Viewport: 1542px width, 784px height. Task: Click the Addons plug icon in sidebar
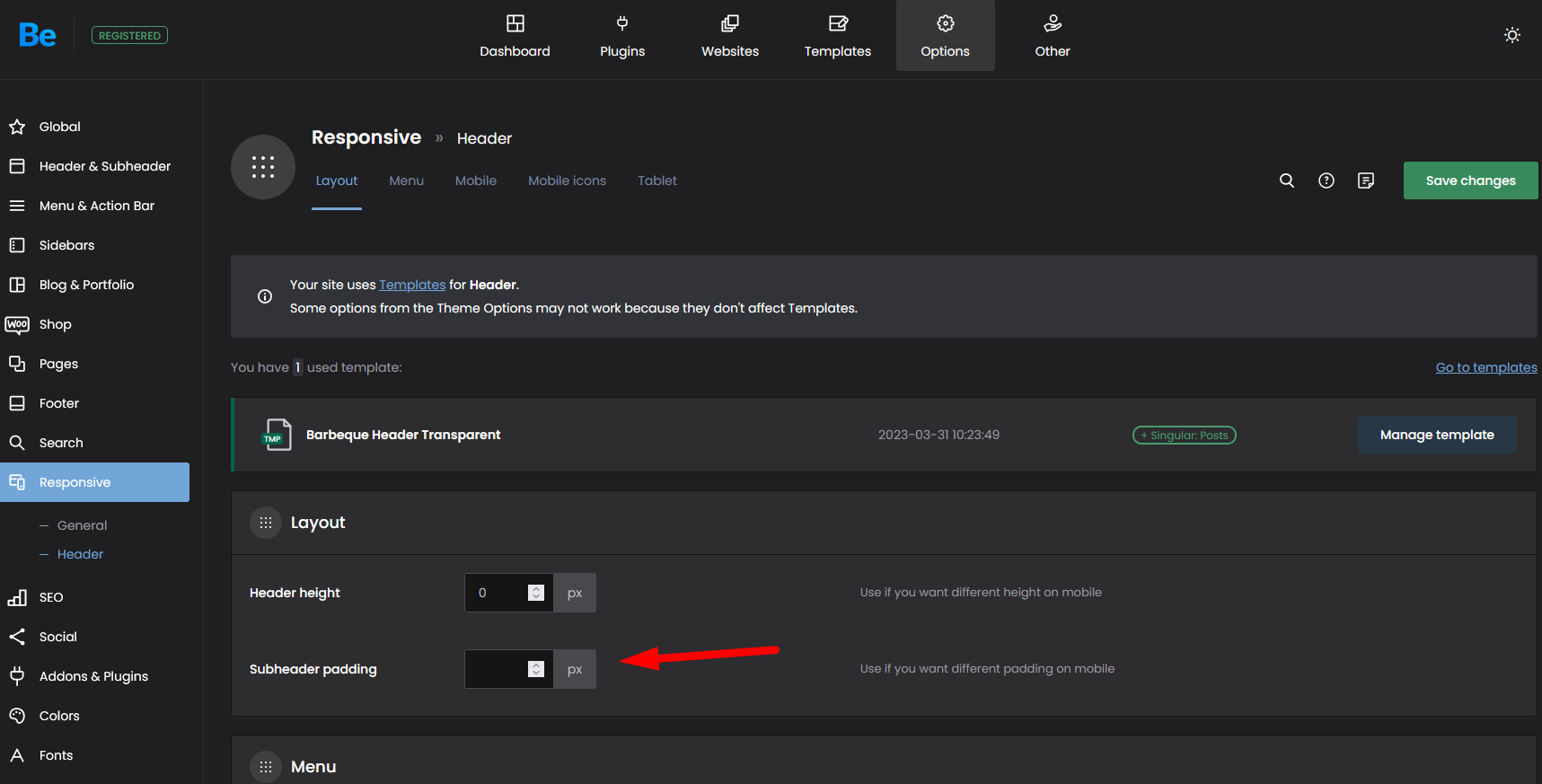pyautogui.click(x=17, y=676)
